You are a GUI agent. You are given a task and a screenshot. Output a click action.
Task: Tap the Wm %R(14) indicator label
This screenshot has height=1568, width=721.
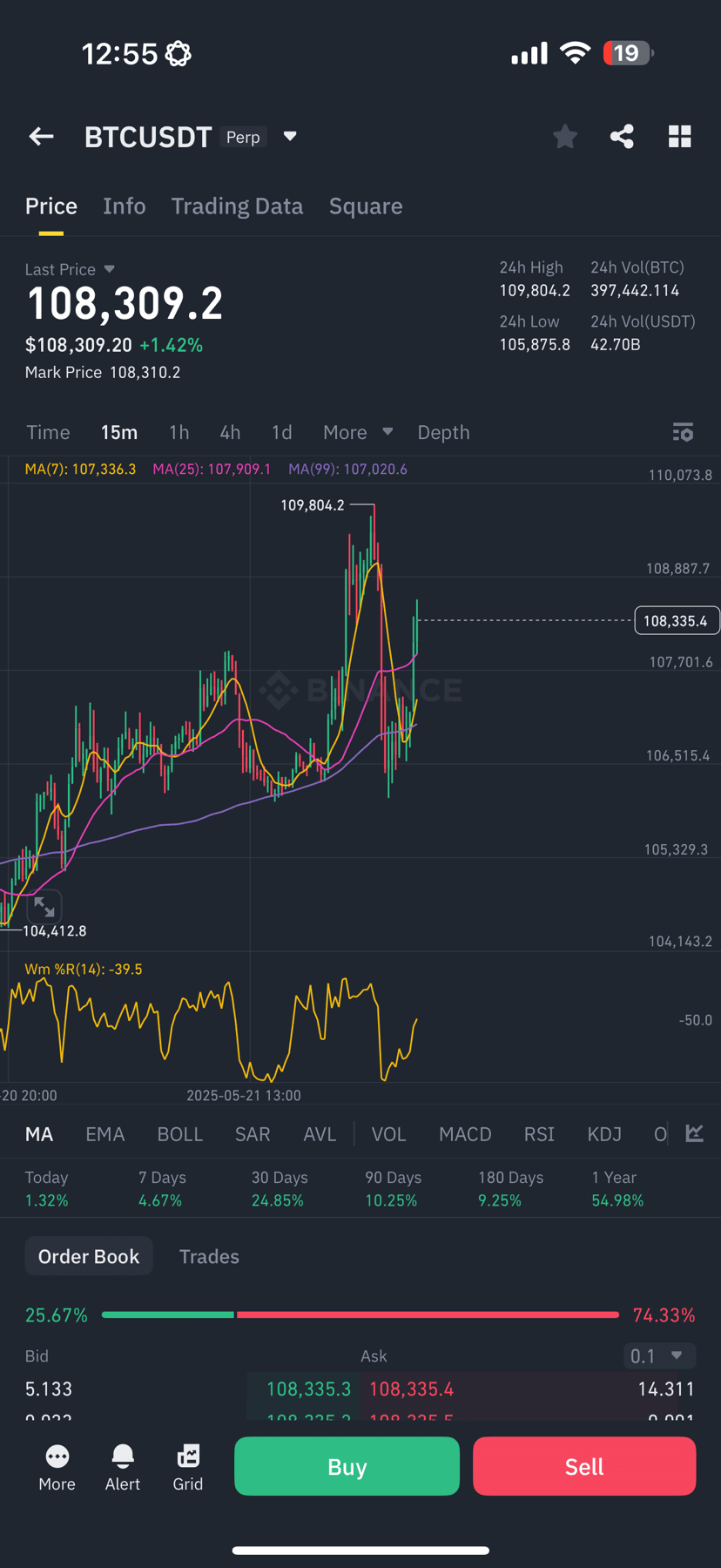click(x=84, y=969)
